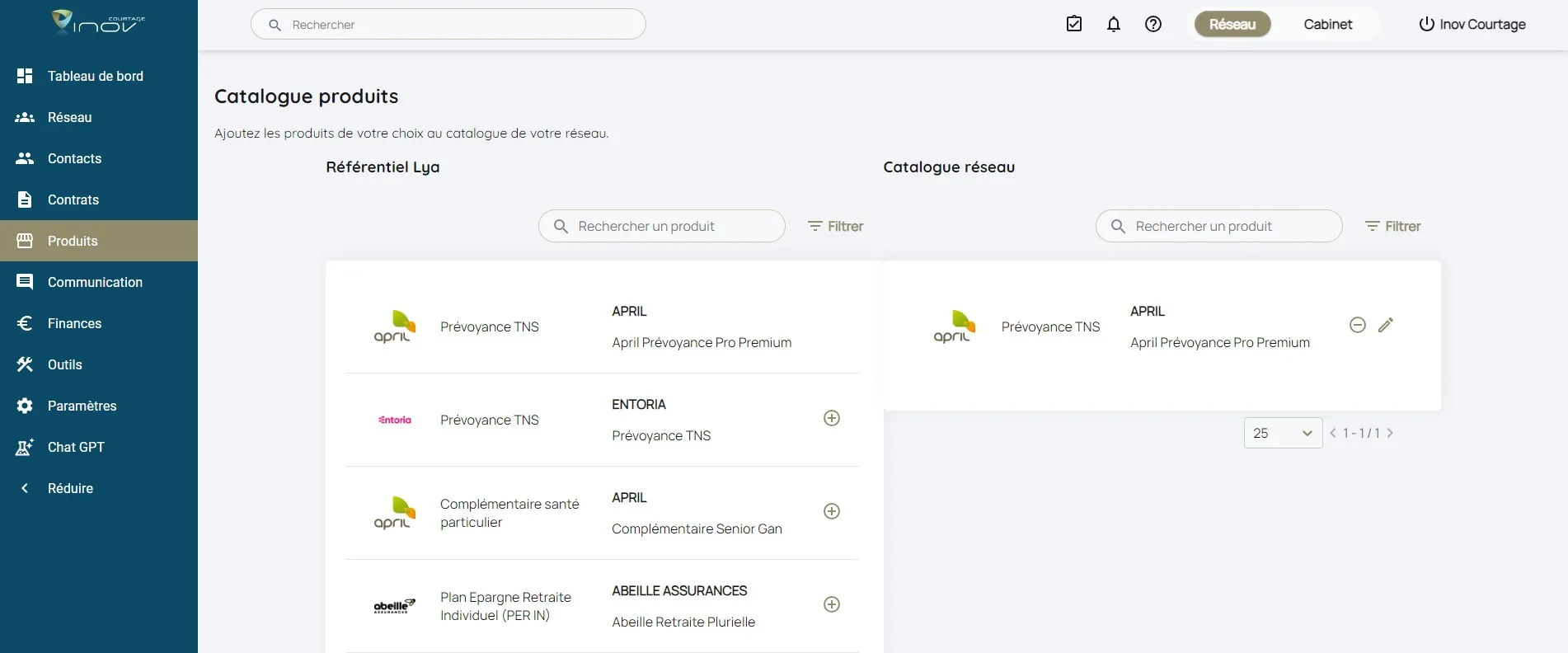Click ENTORIA insurer name

click(x=639, y=404)
